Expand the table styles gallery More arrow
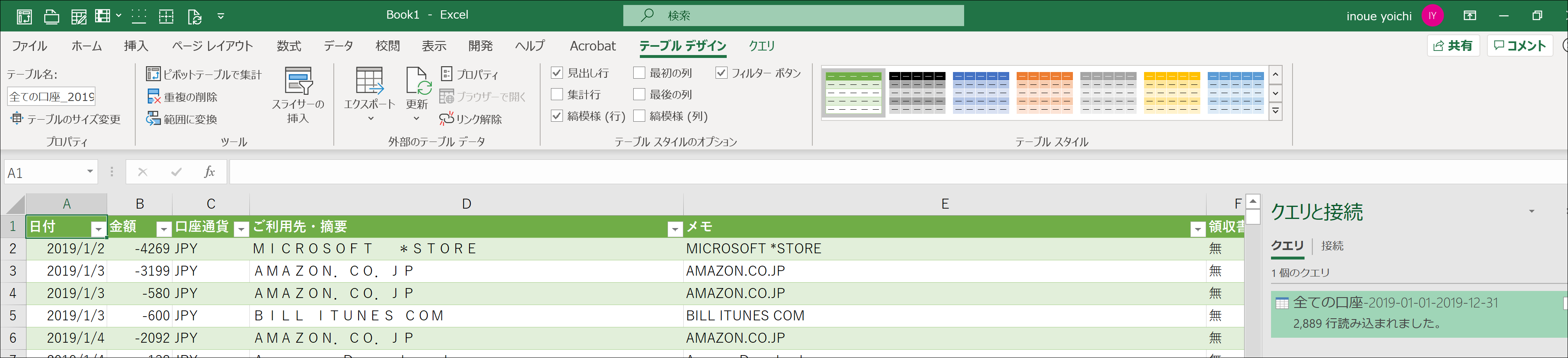1568x358 pixels. 1276,112
